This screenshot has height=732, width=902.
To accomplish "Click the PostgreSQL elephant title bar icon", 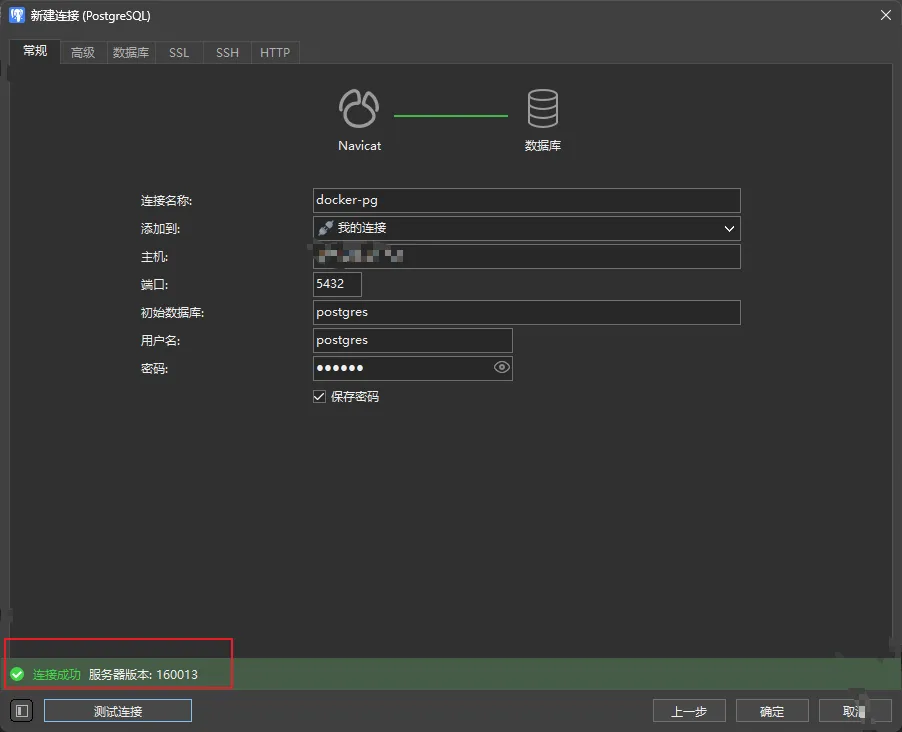I will [x=17, y=16].
